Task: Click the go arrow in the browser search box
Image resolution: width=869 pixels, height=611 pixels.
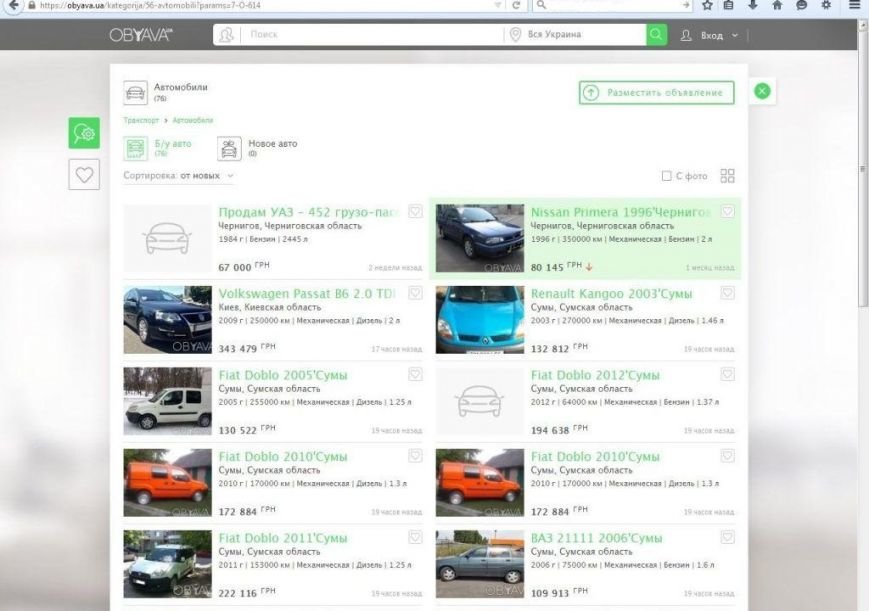Action: 686,5
